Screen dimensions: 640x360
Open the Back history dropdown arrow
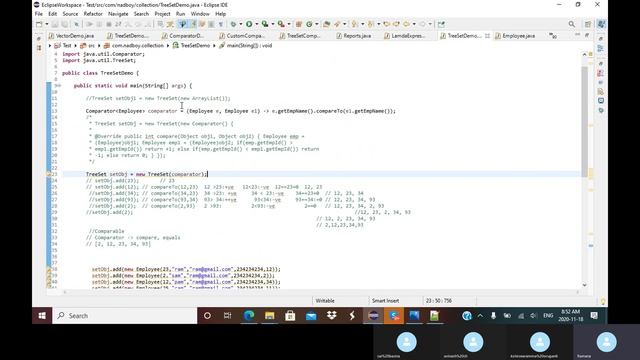414,24
